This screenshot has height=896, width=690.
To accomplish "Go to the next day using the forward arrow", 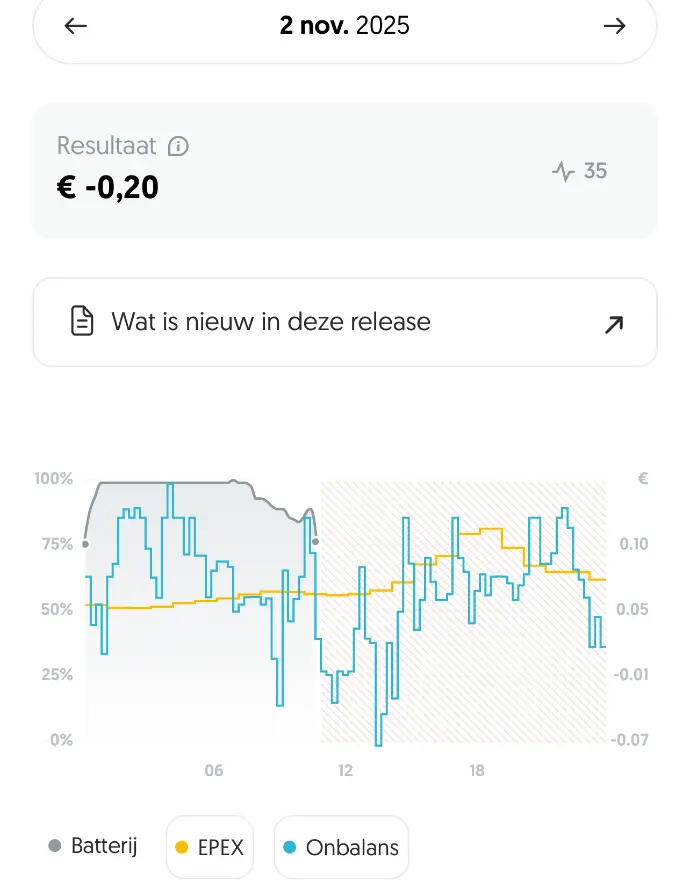I will [x=614, y=26].
